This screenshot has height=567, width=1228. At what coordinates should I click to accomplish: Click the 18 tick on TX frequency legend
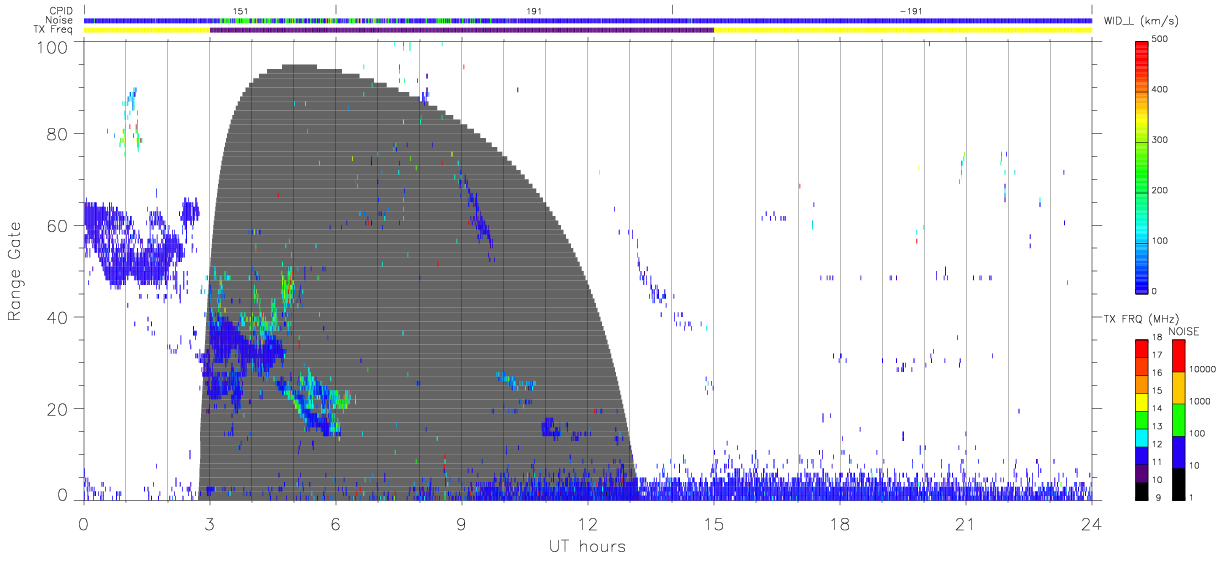click(x=1157, y=338)
